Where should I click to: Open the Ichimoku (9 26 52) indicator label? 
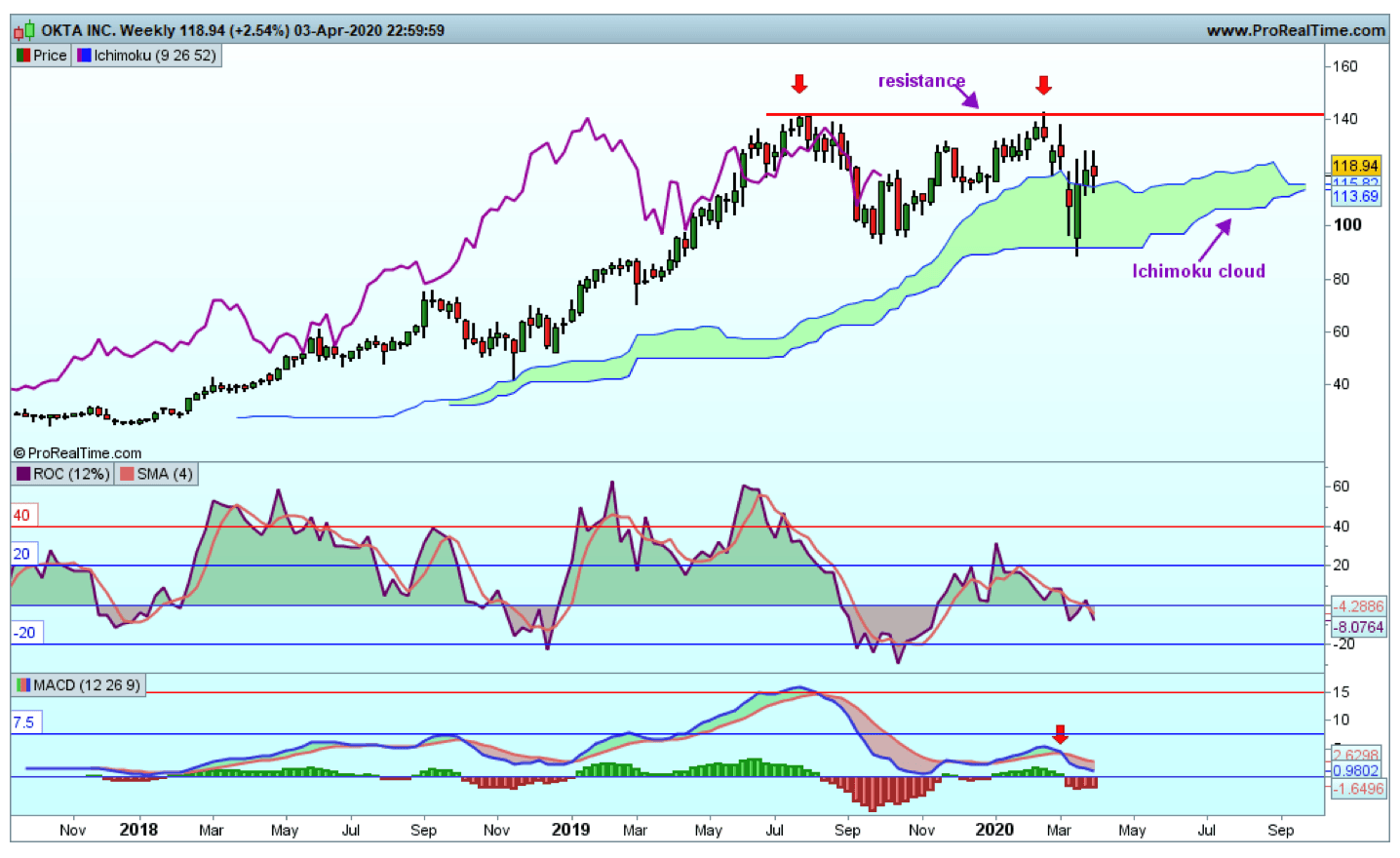point(155,56)
